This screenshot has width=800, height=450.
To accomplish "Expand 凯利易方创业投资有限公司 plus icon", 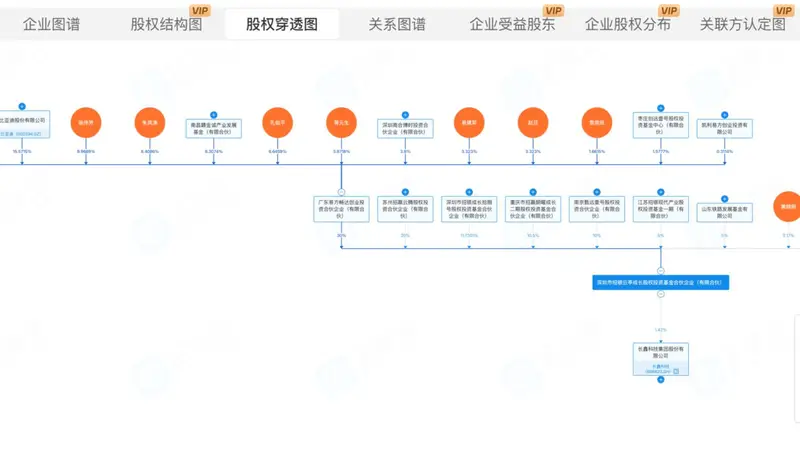I will click(724, 115).
